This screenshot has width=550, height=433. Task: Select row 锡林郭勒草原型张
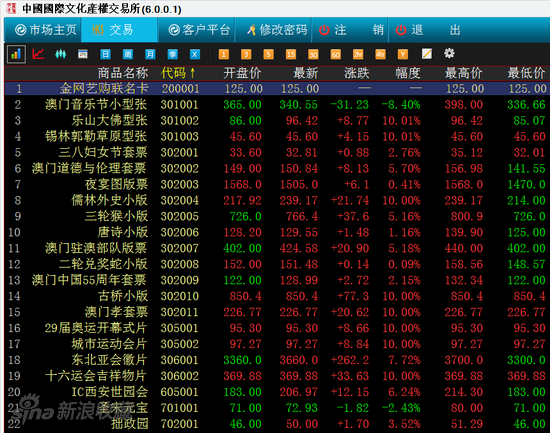tap(277, 136)
